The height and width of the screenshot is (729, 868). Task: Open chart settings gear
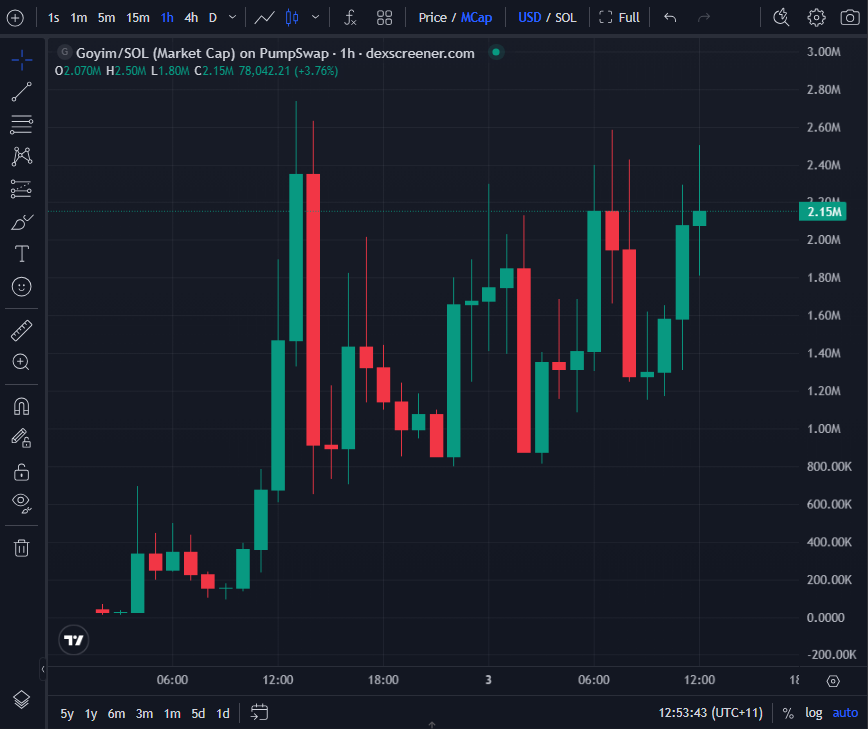(x=816, y=18)
